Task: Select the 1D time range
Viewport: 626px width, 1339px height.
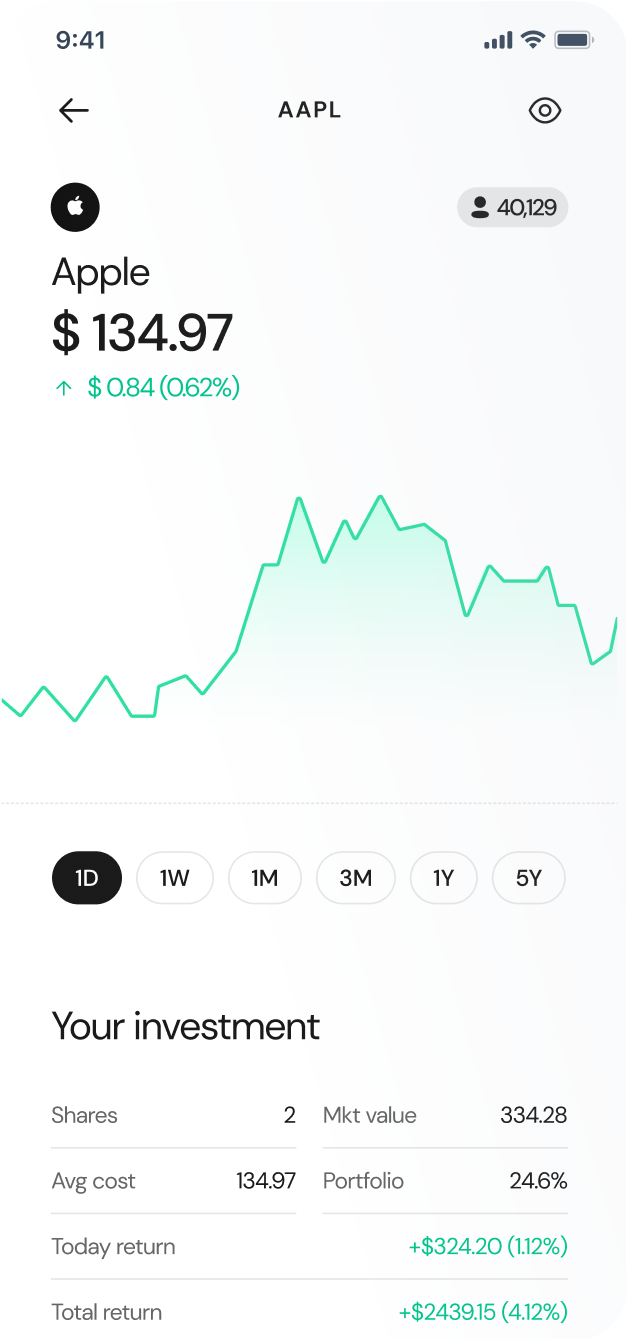Action: (87, 878)
